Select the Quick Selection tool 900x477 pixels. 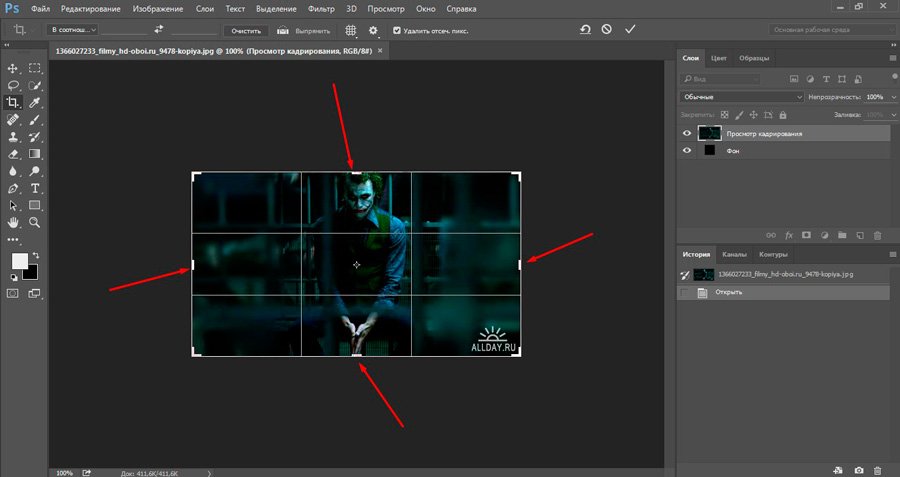[34, 86]
